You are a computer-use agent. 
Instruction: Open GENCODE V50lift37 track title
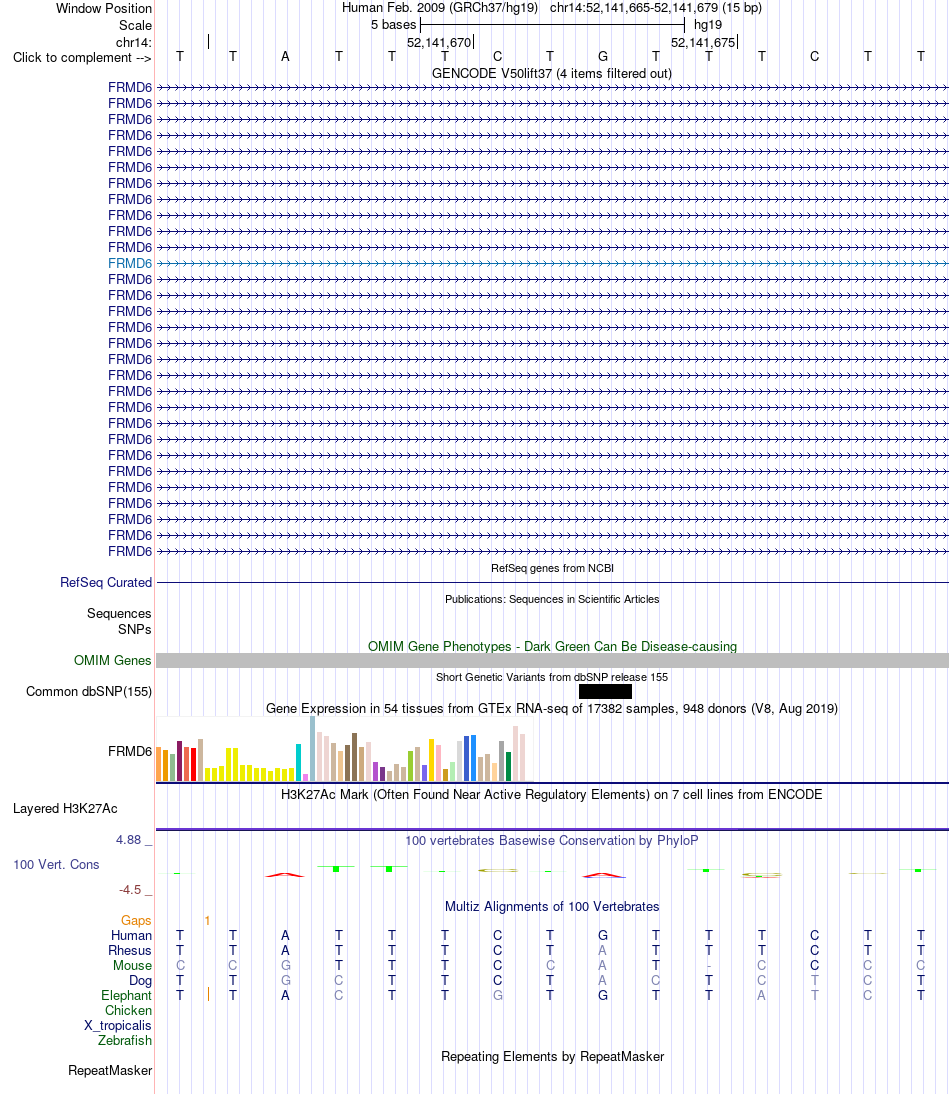(552, 73)
